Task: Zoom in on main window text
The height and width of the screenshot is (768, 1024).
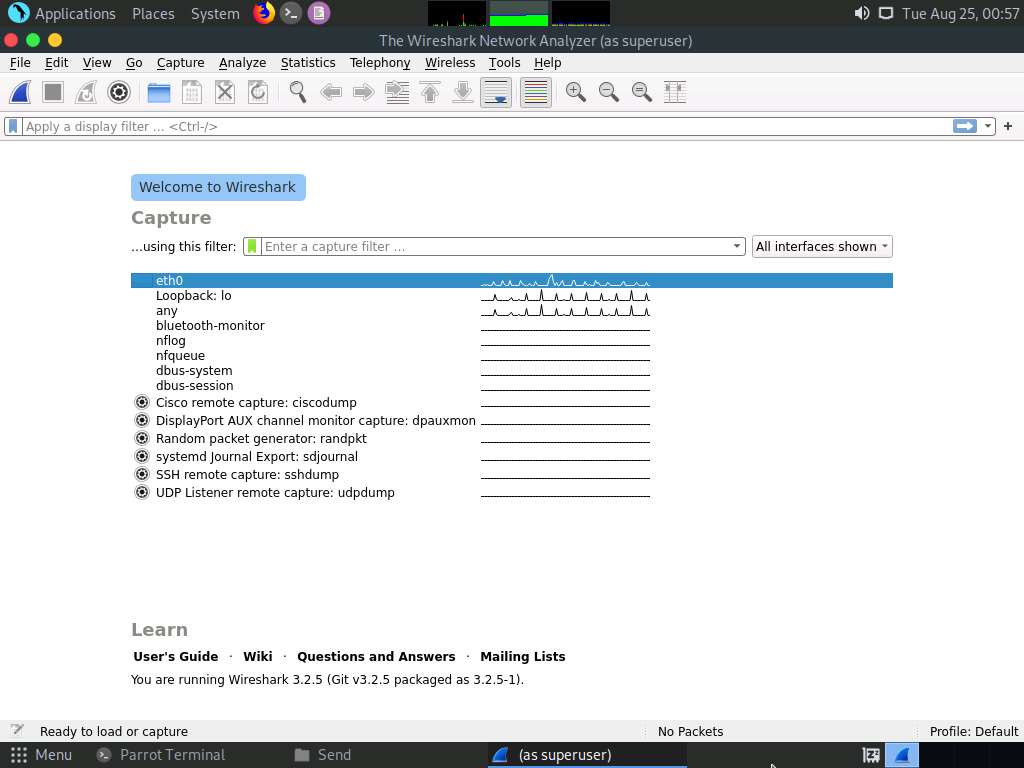Action: (x=575, y=92)
